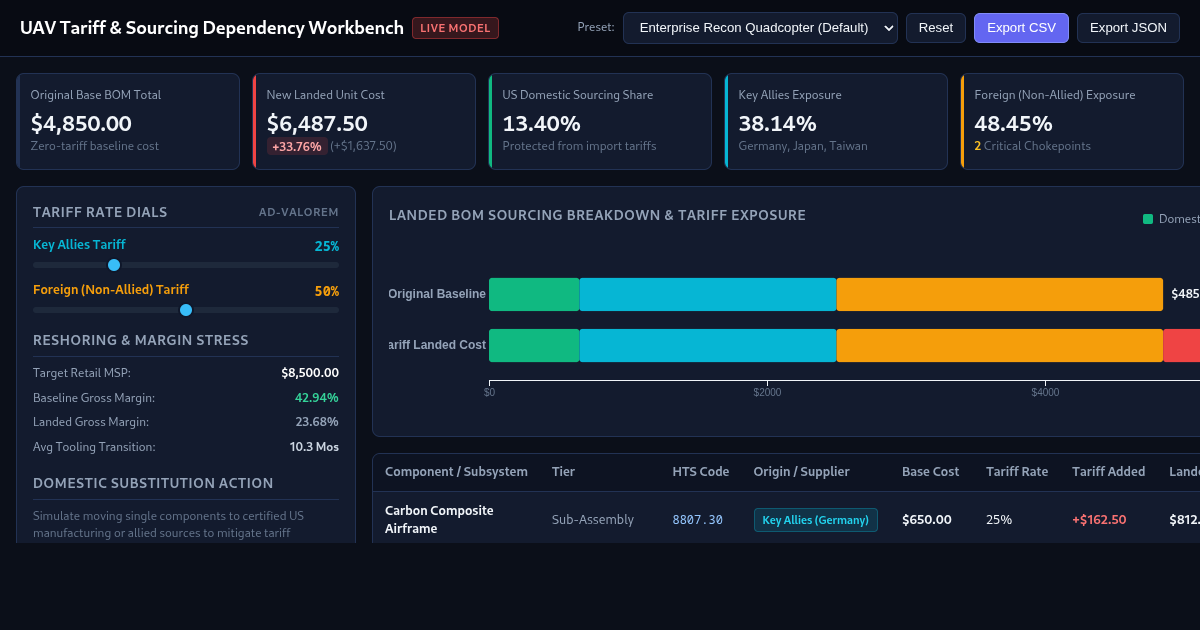This screenshot has width=1200, height=630.
Task: Click the Component / Subsystem column header
Action: [456, 472]
